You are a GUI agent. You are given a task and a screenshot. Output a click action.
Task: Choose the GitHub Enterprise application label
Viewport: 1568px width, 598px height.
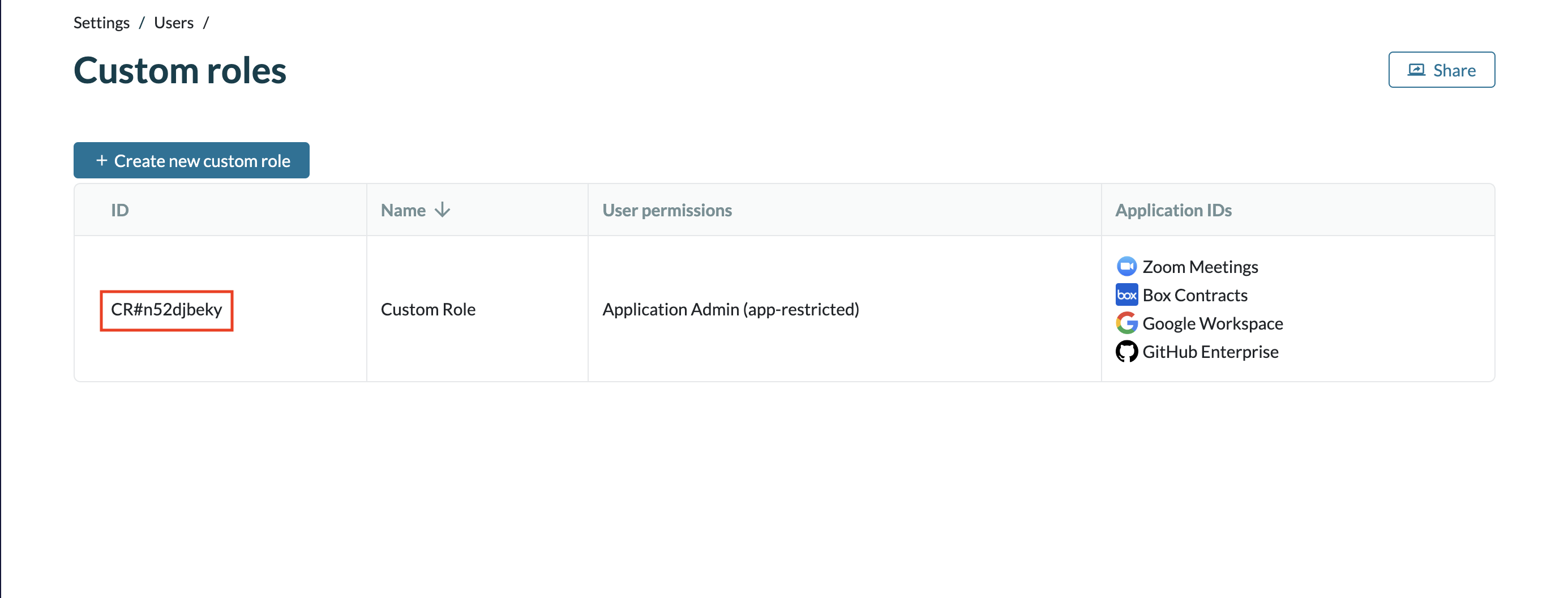point(1210,352)
